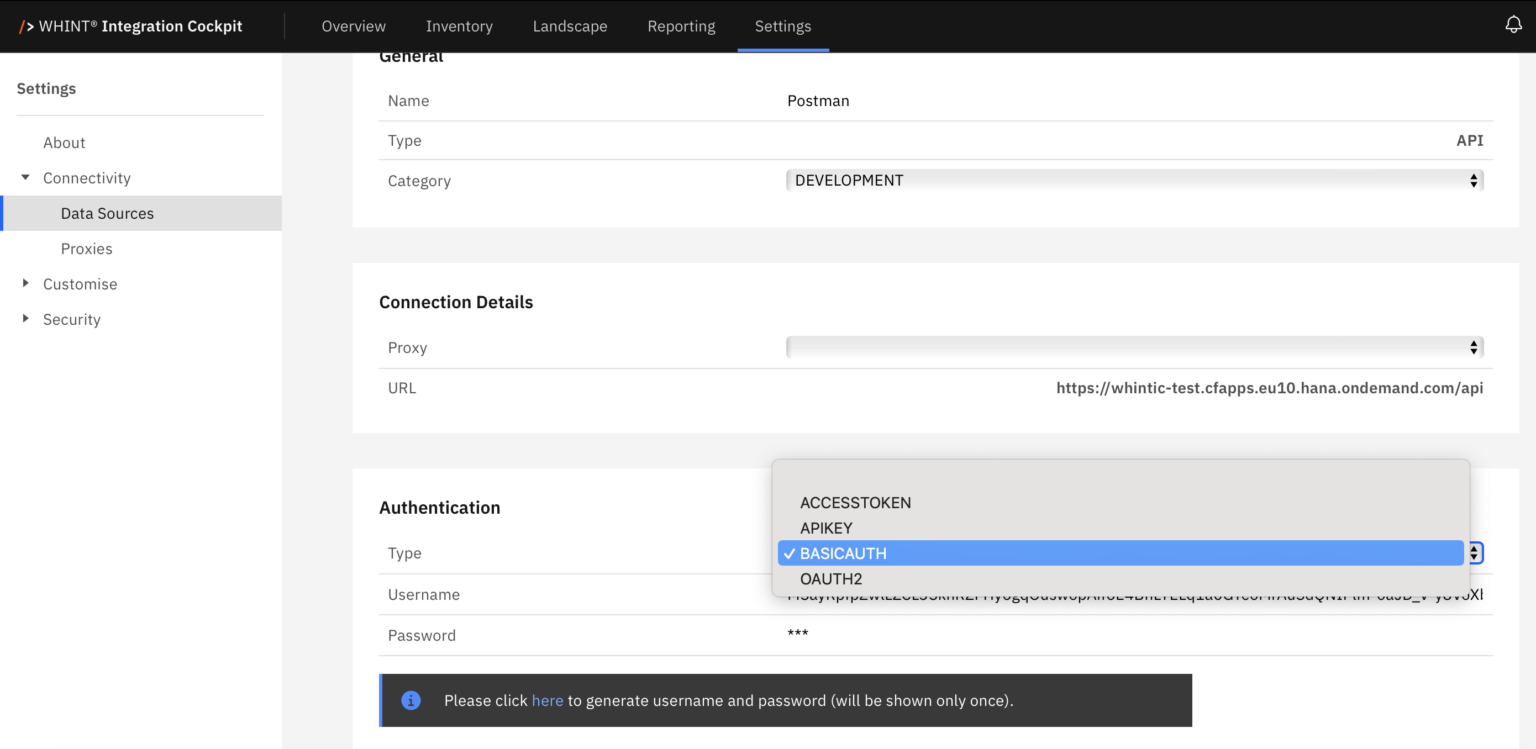Open the notification bell icon
Image resolution: width=1536 pixels, height=749 pixels.
(1513, 24)
